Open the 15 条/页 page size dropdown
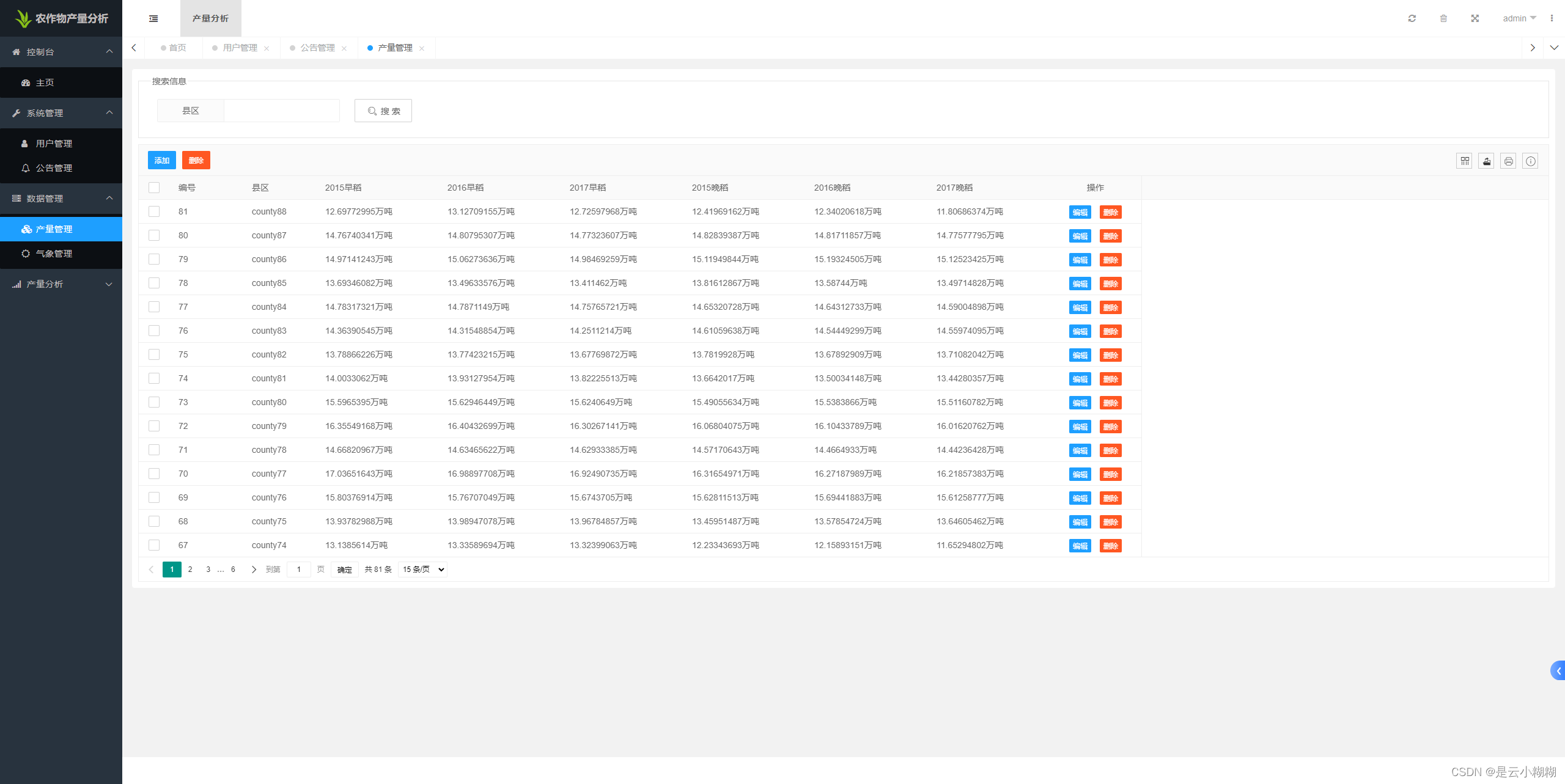Image resolution: width=1565 pixels, height=784 pixels. click(422, 570)
